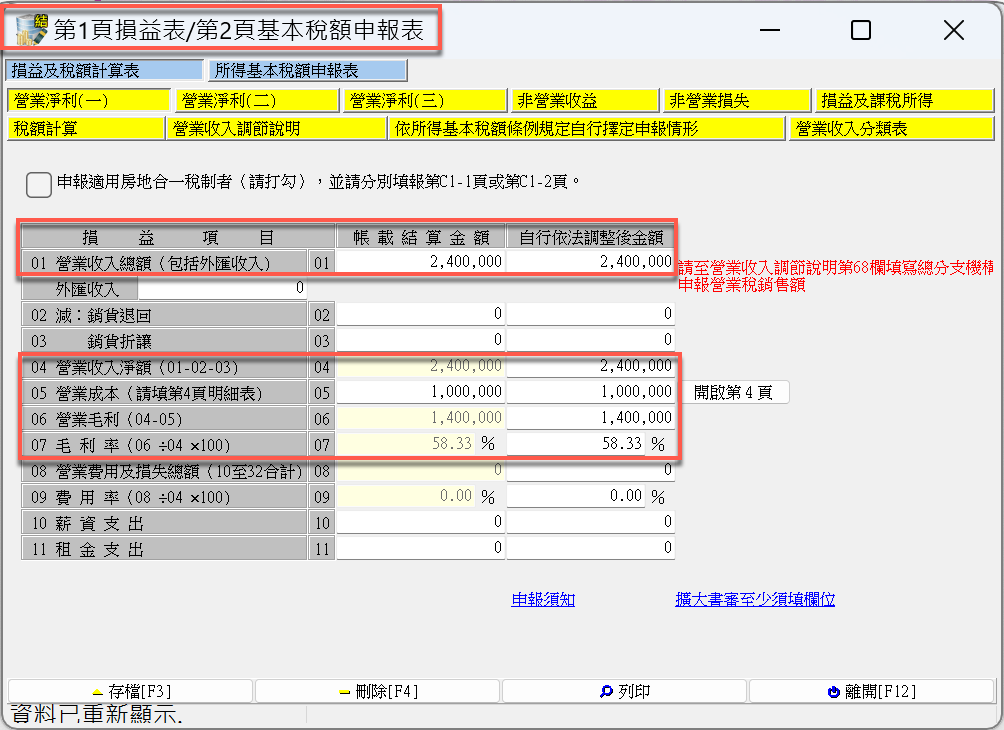Click the 帳載結算金額 column header
Viewport: 1004px width, 730px height.
pos(421,238)
